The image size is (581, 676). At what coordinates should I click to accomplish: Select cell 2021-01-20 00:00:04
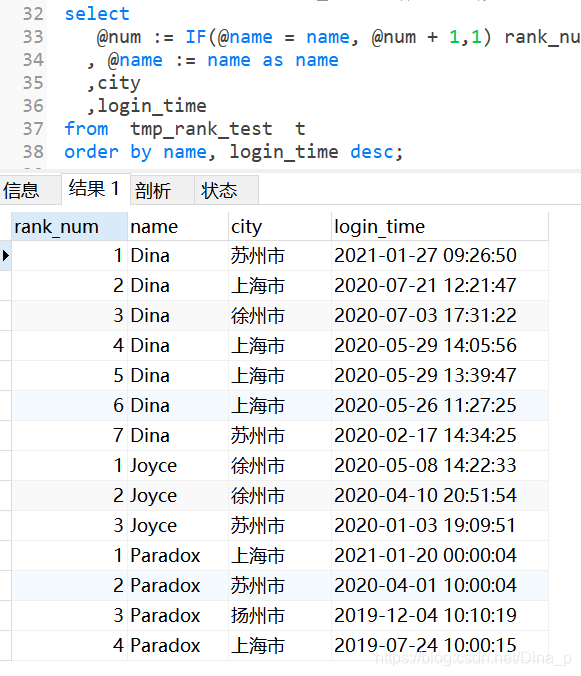tap(440, 555)
